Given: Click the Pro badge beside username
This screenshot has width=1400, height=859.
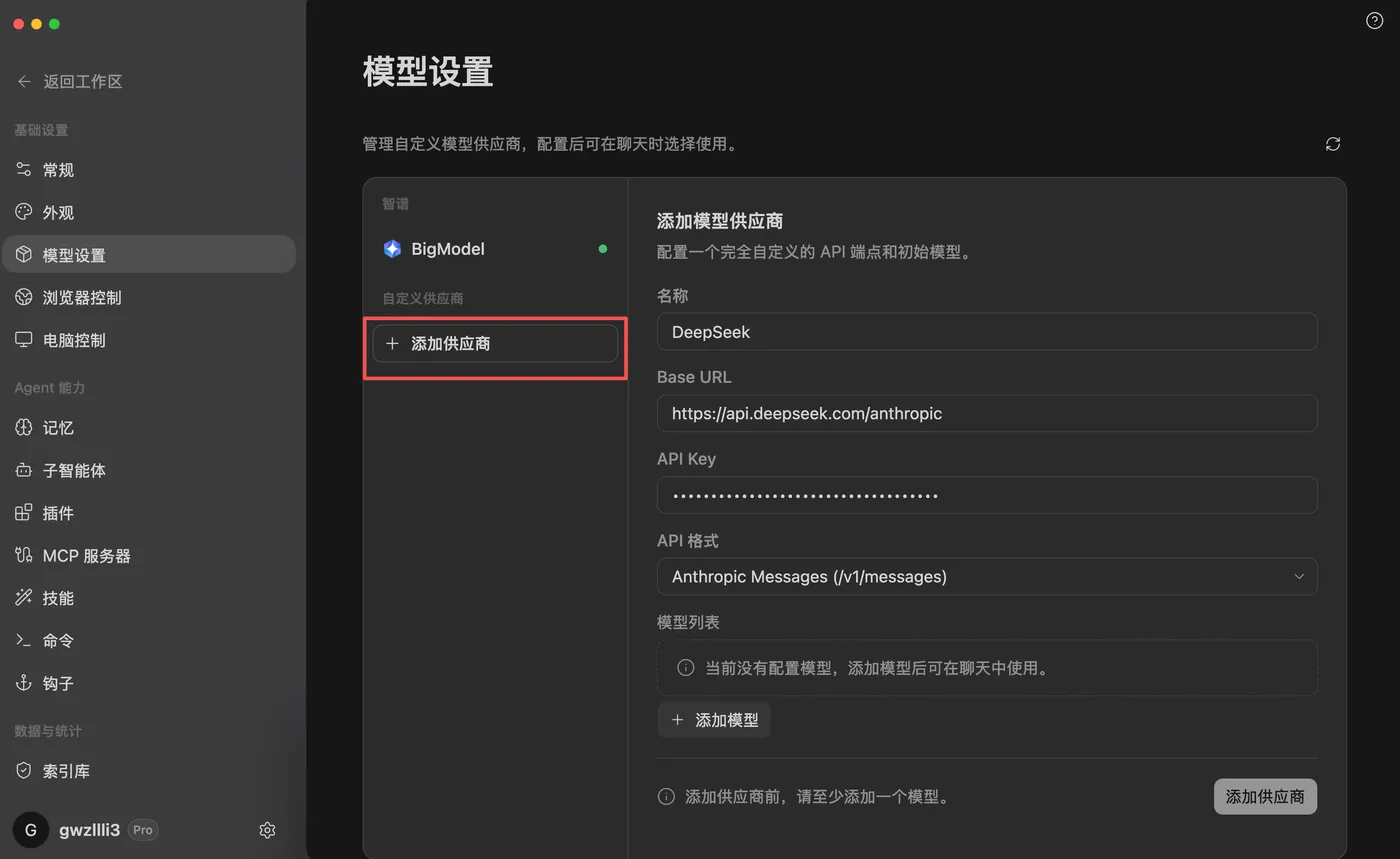Looking at the screenshot, I should point(143,830).
